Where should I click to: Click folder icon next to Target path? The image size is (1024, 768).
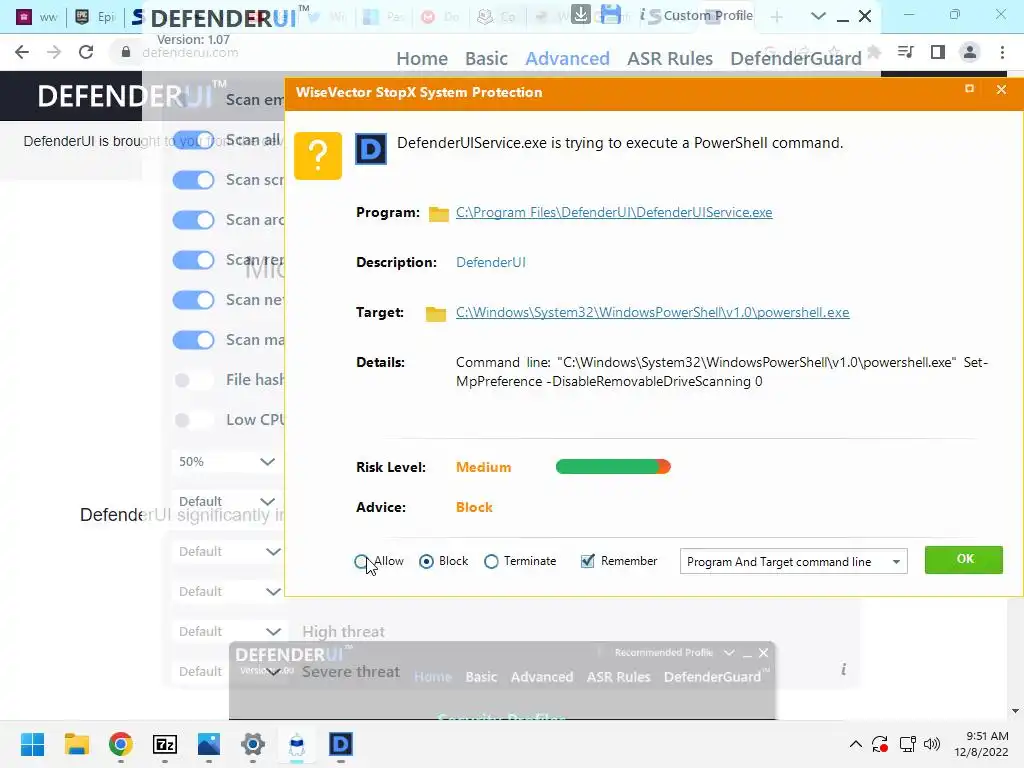[x=436, y=314]
